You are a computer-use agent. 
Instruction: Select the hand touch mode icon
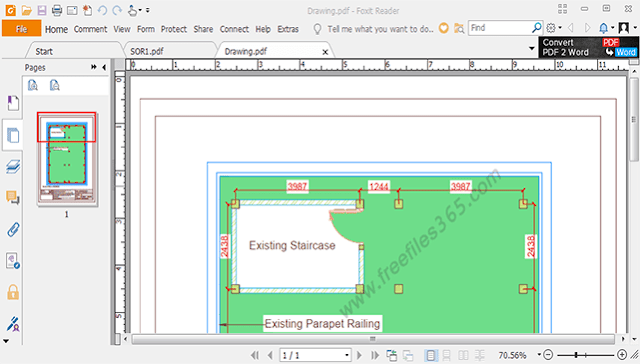pos(132,10)
